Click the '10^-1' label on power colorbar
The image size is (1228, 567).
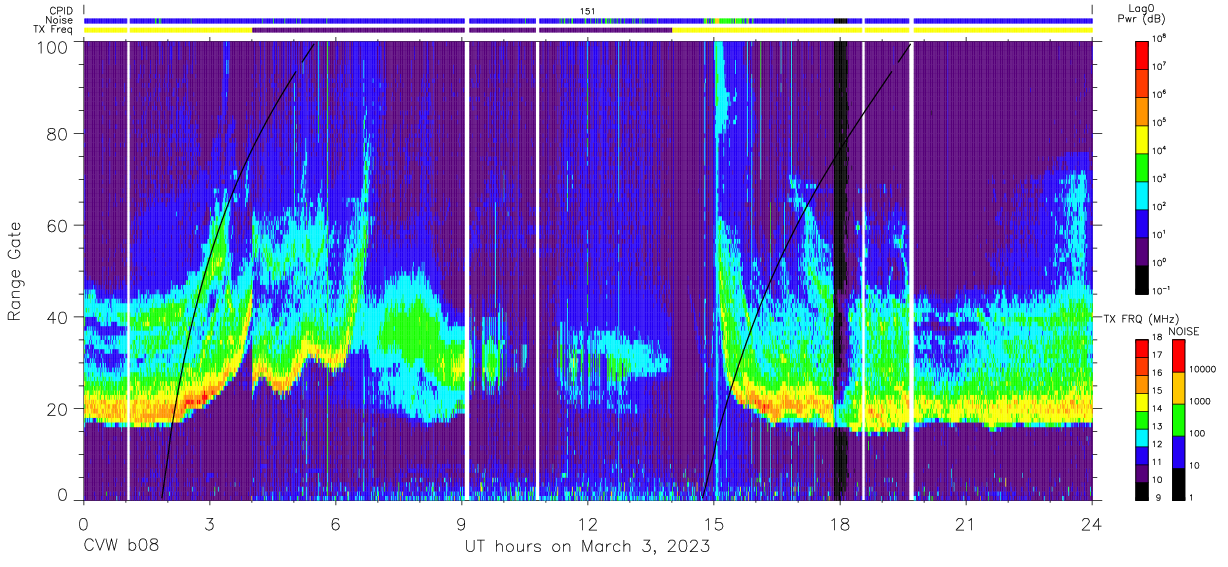(x=1162, y=289)
